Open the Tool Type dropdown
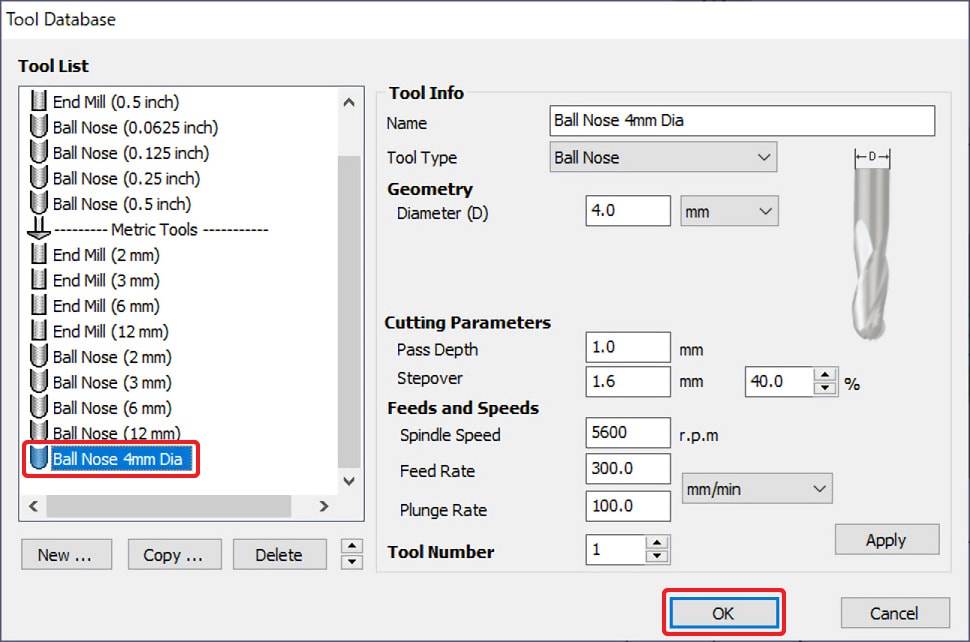Viewport: 970px width, 642px height. click(x=664, y=157)
